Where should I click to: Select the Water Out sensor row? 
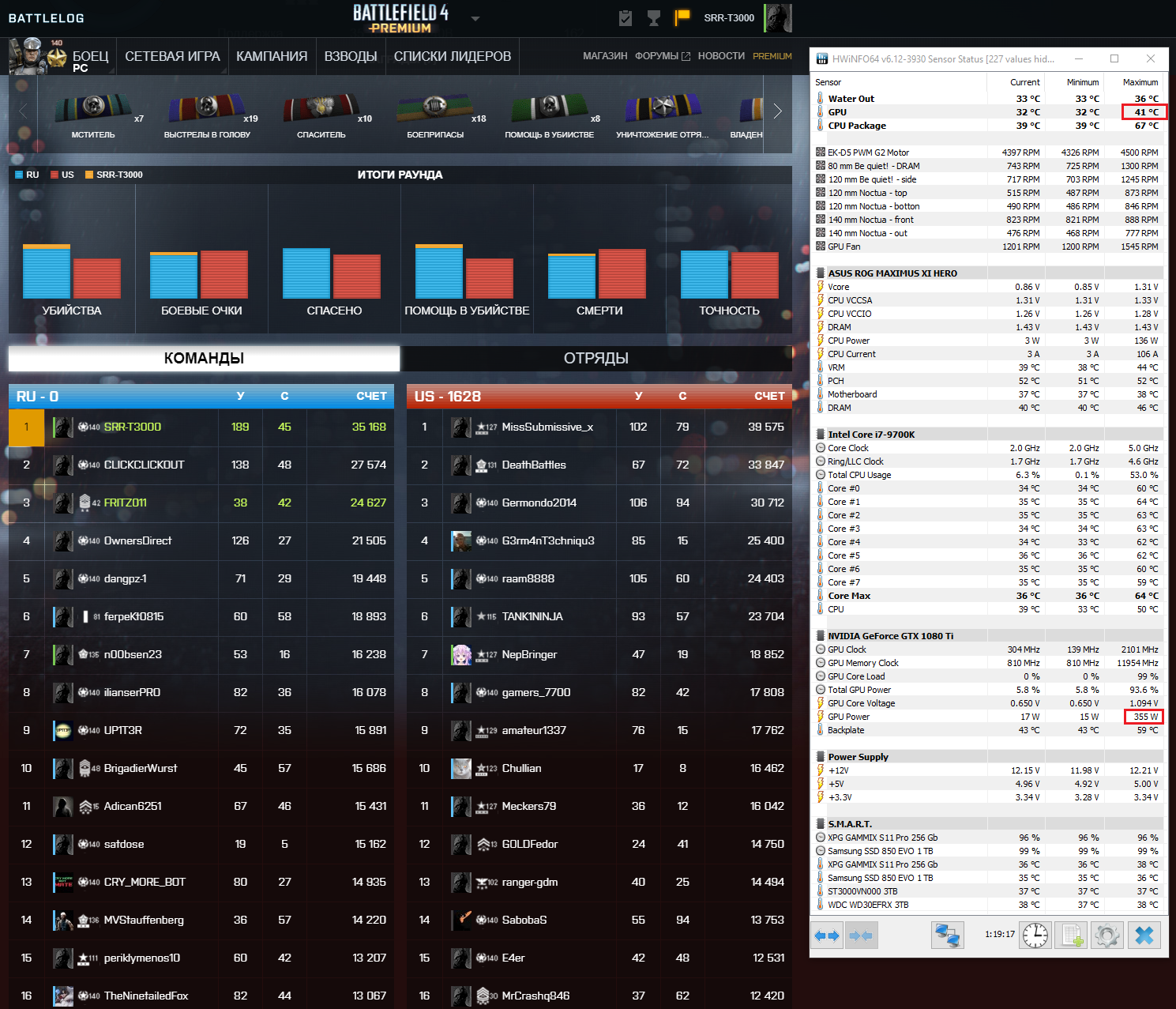coord(989,99)
